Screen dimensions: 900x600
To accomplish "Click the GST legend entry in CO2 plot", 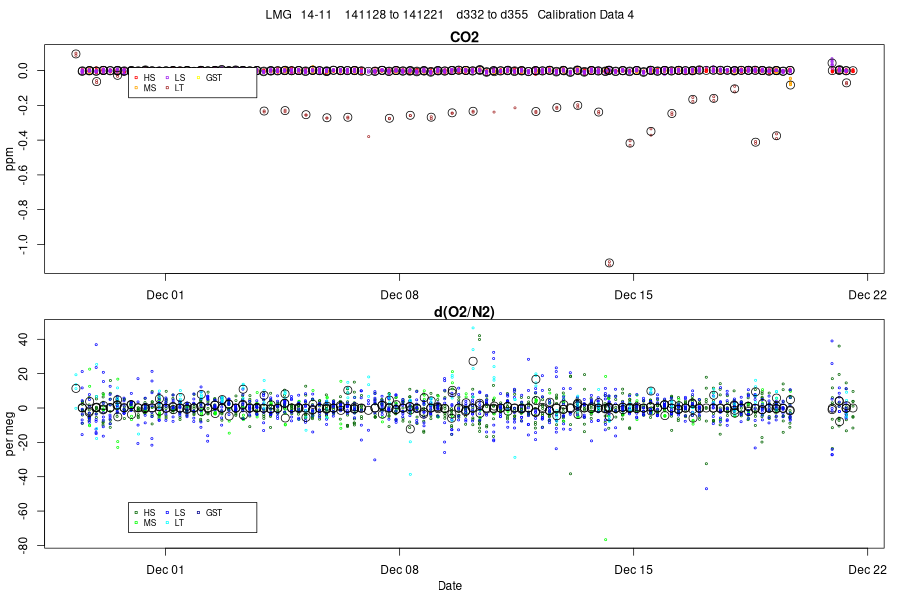I will tap(210, 78).
